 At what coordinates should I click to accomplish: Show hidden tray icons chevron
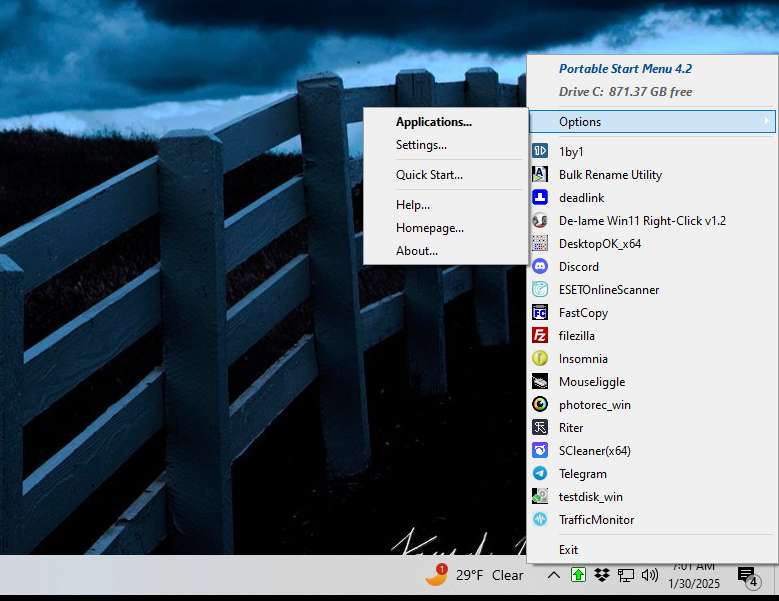pos(553,575)
